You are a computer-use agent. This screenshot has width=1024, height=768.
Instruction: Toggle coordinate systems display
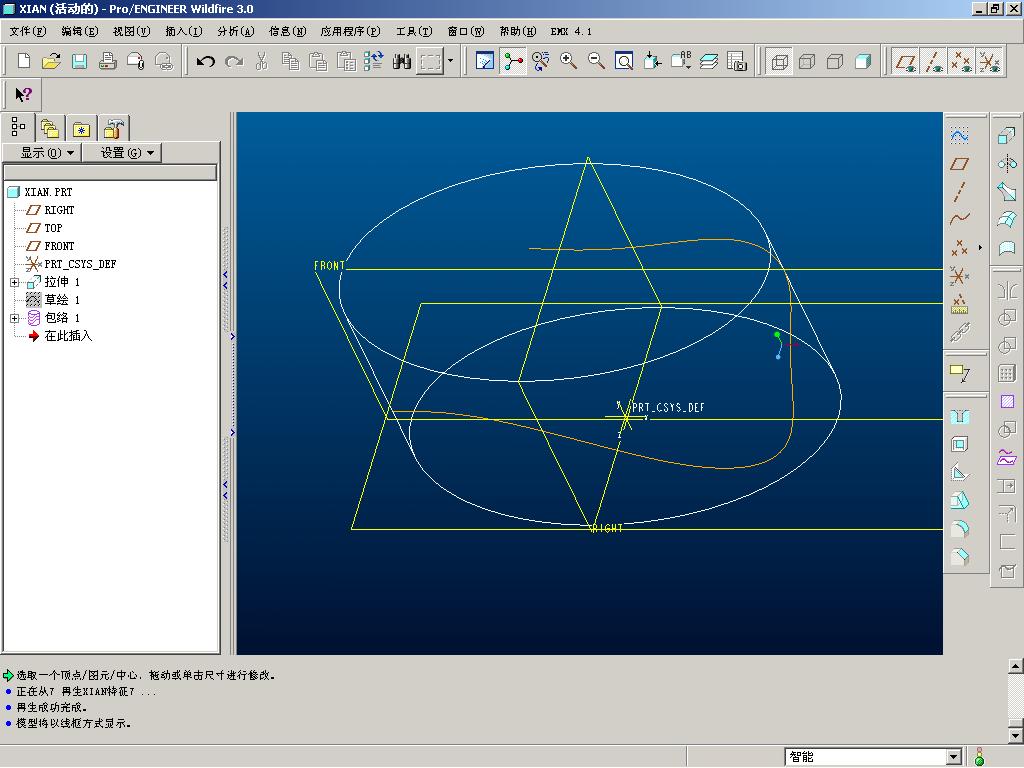990,61
